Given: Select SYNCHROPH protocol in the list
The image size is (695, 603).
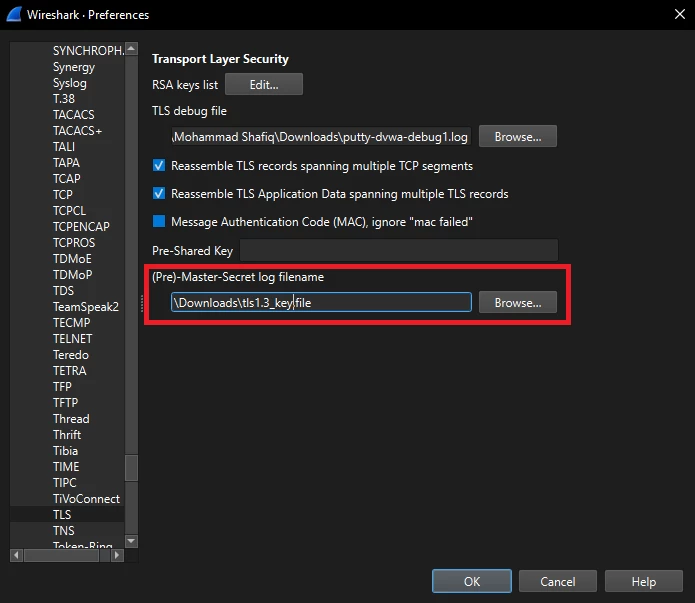Looking at the screenshot, I should tap(88, 51).
